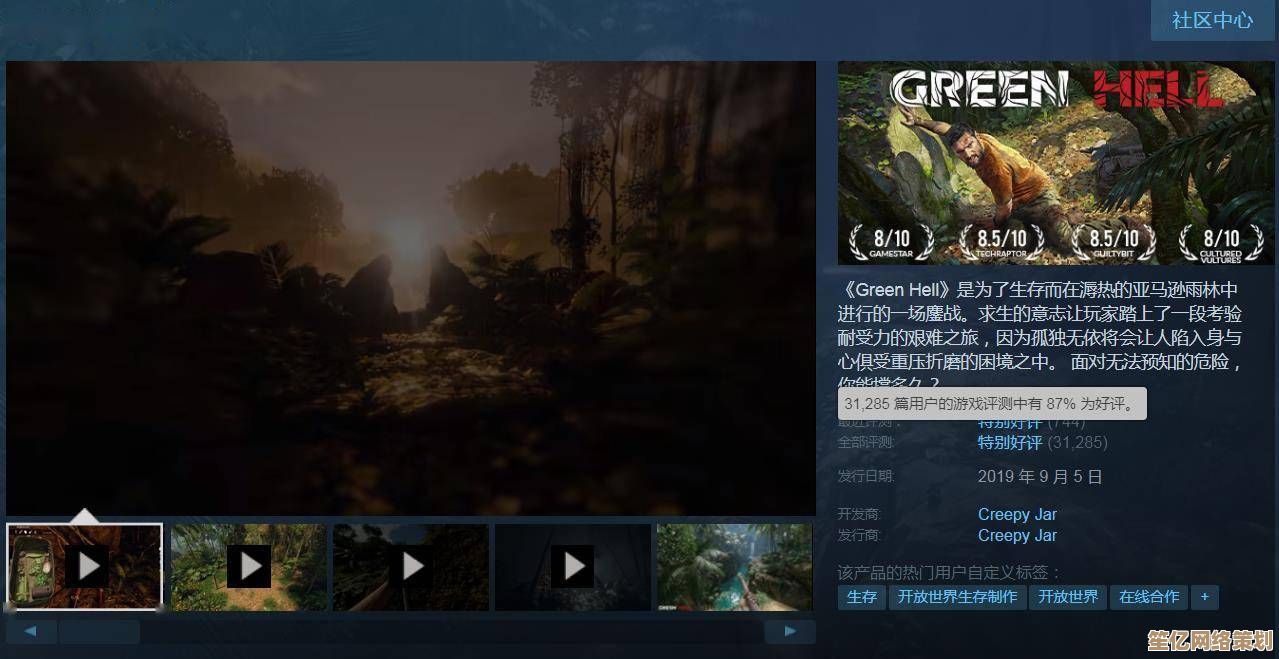Open publisher Creepy Jar link
1279x659 pixels.
1017,535
